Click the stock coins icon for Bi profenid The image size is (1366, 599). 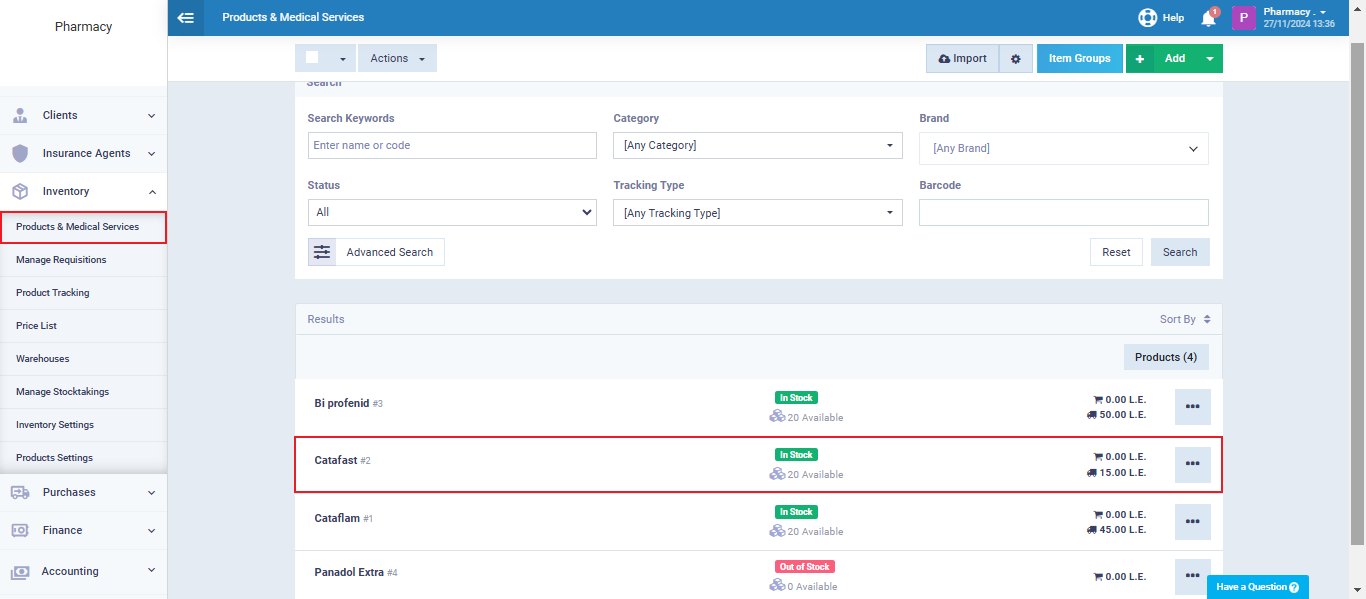pos(777,416)
